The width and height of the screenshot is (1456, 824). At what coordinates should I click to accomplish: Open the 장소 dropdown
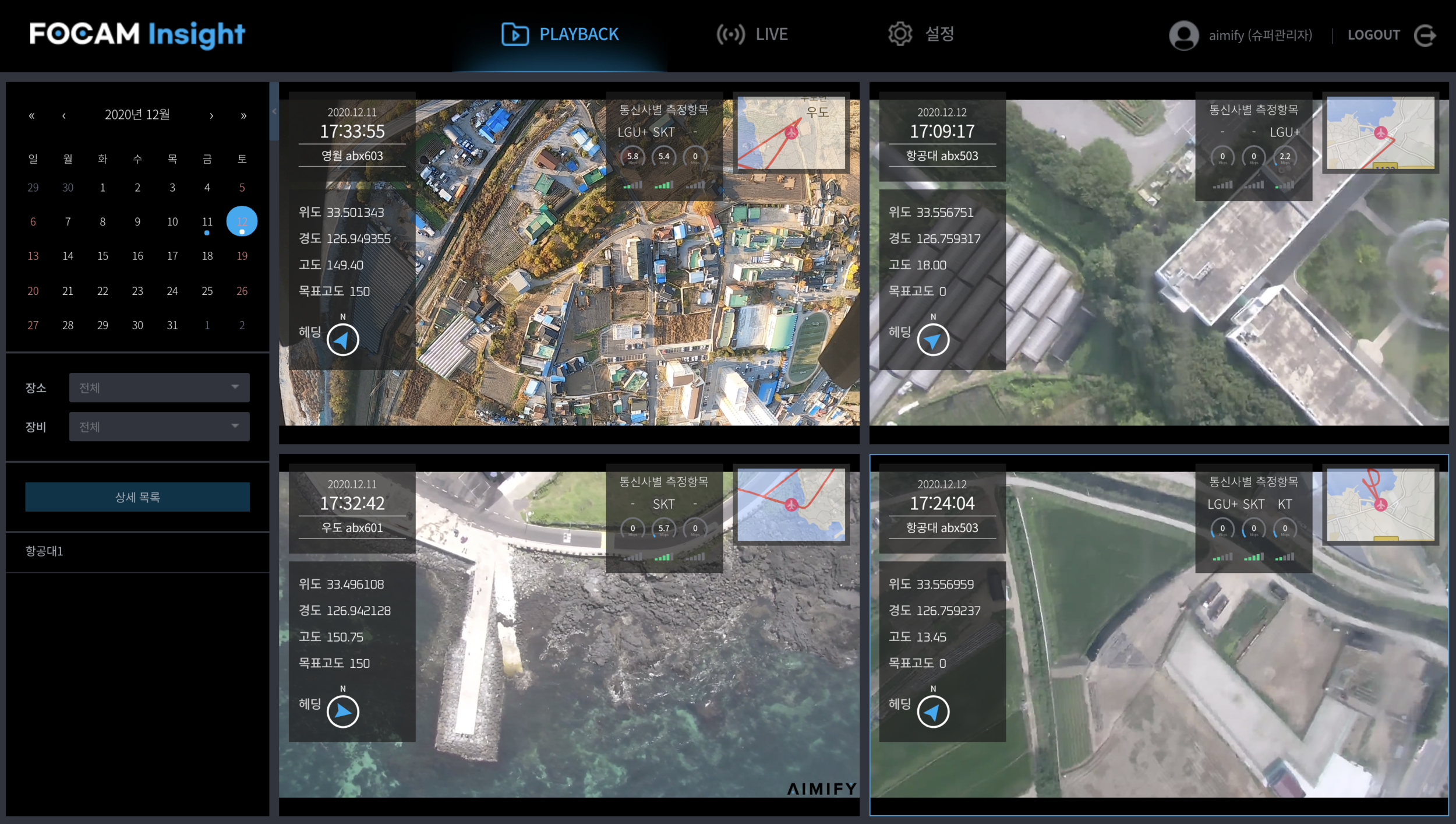[159, 387]
